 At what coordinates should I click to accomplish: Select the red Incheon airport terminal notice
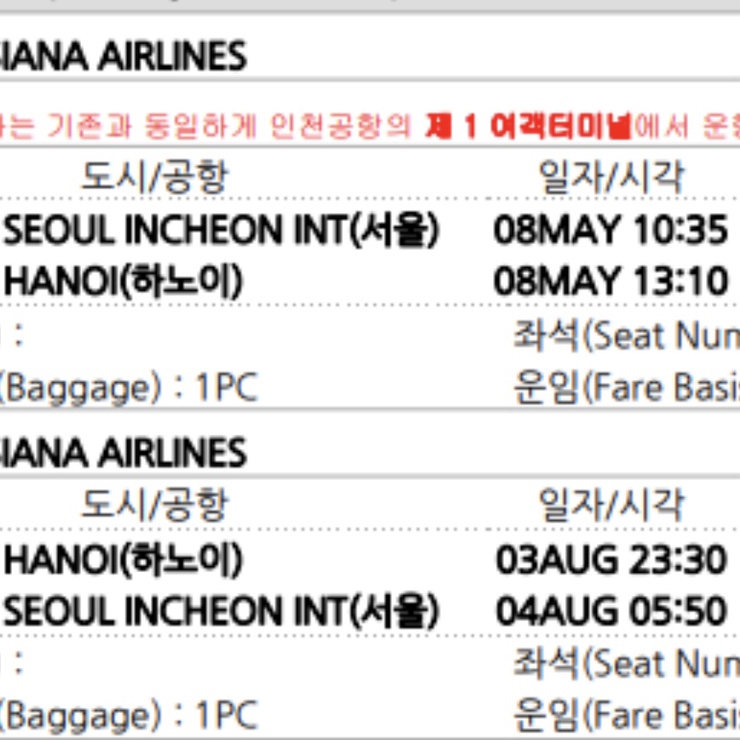click(x=370, y=126)
